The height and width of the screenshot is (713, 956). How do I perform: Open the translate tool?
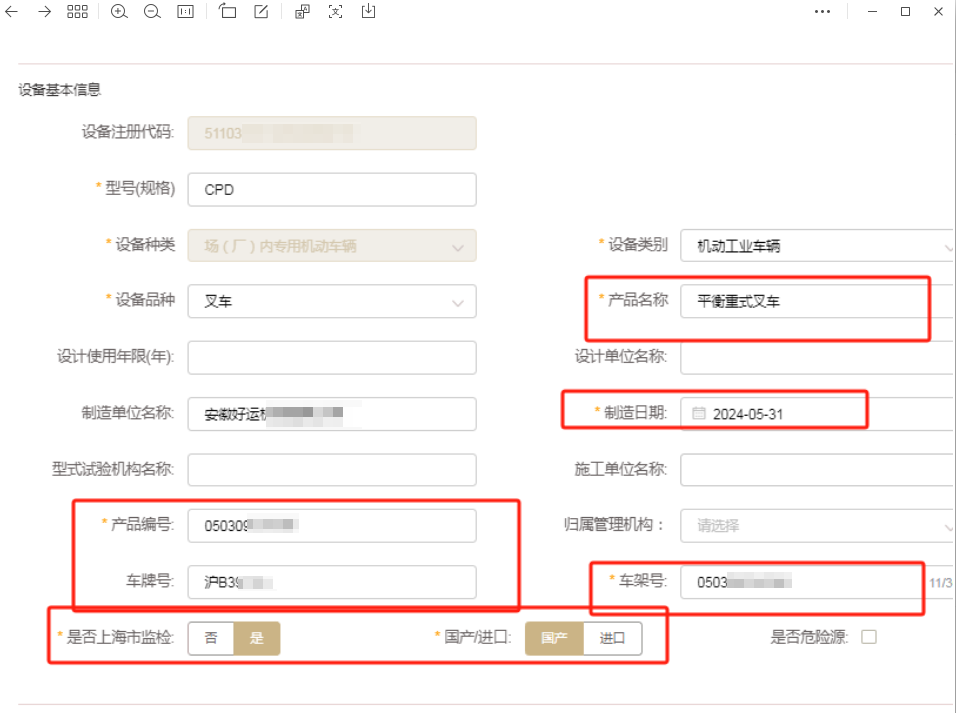coord(302,12)
